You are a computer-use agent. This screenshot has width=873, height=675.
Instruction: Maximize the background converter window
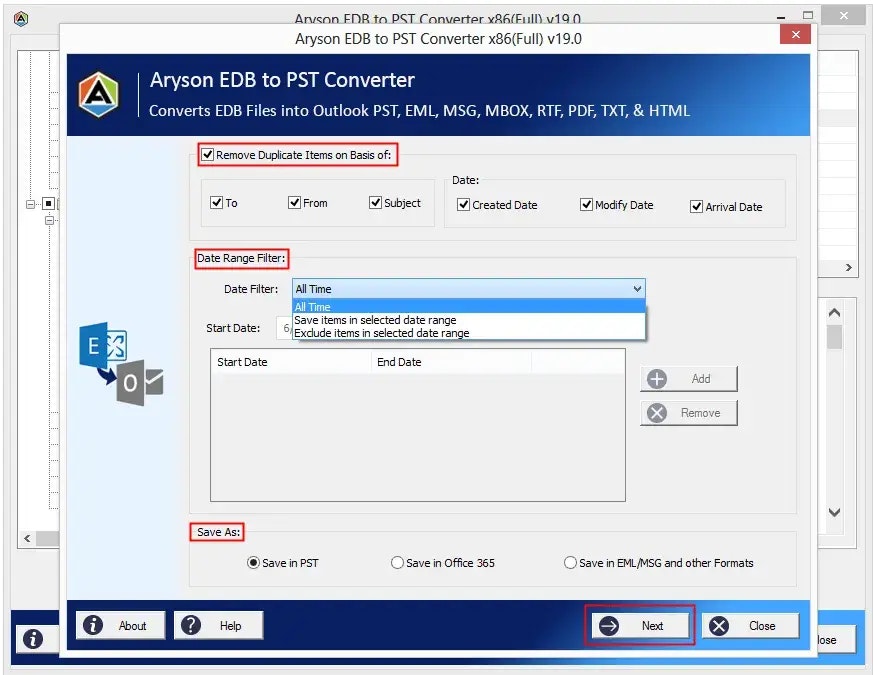click(808, 15)
